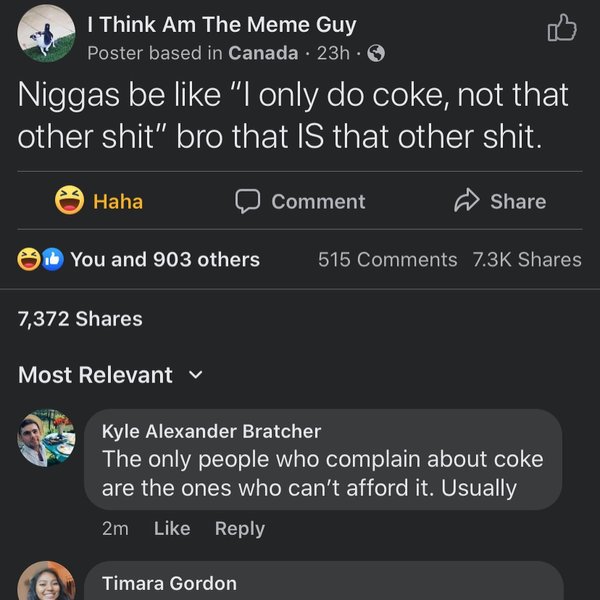
Task: Open I Think Am The Meme Guy page
Action: [x=221, y=25]
